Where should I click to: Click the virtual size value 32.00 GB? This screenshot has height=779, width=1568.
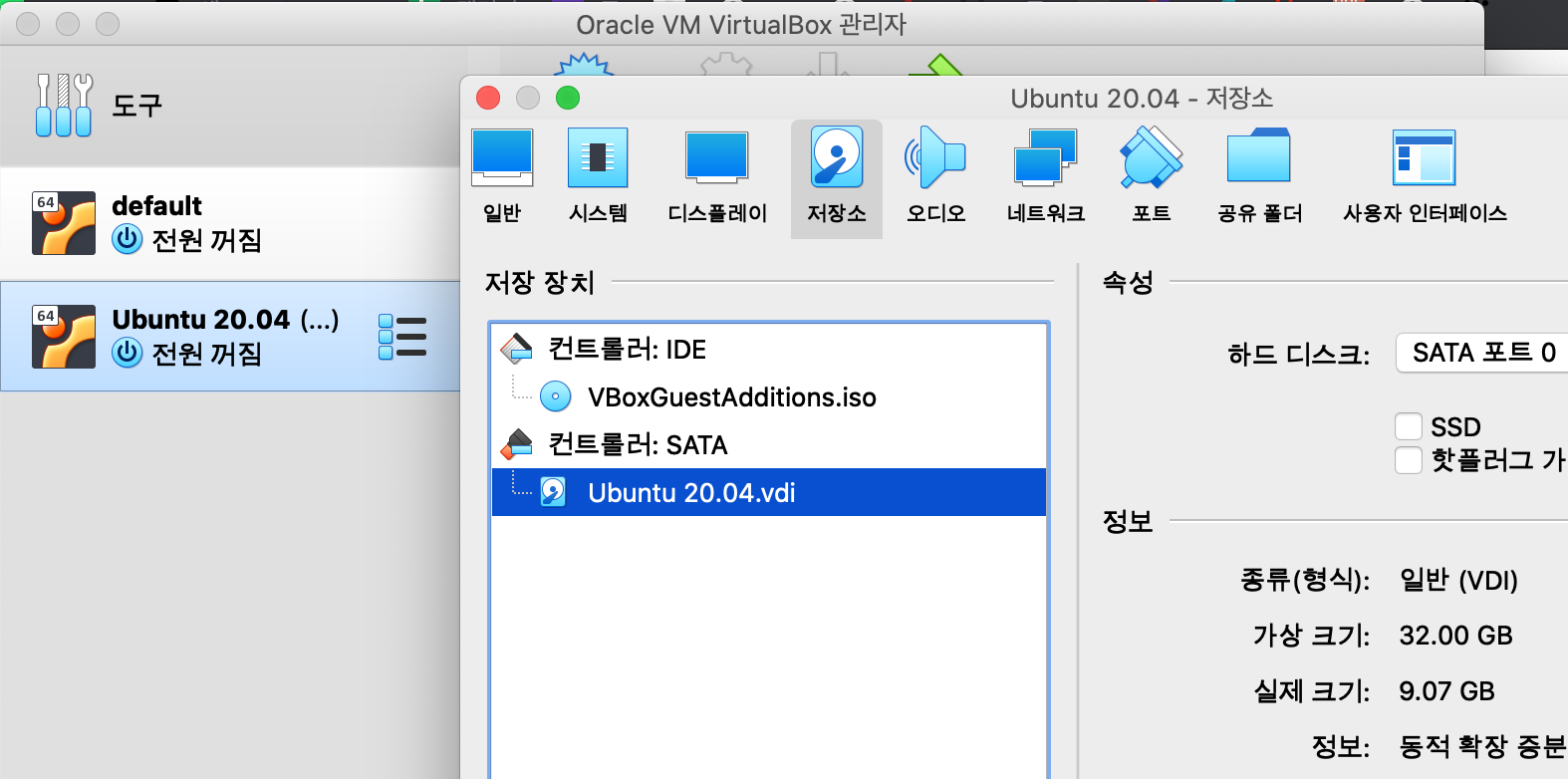pyautogui.click(x=1455, y=636)
